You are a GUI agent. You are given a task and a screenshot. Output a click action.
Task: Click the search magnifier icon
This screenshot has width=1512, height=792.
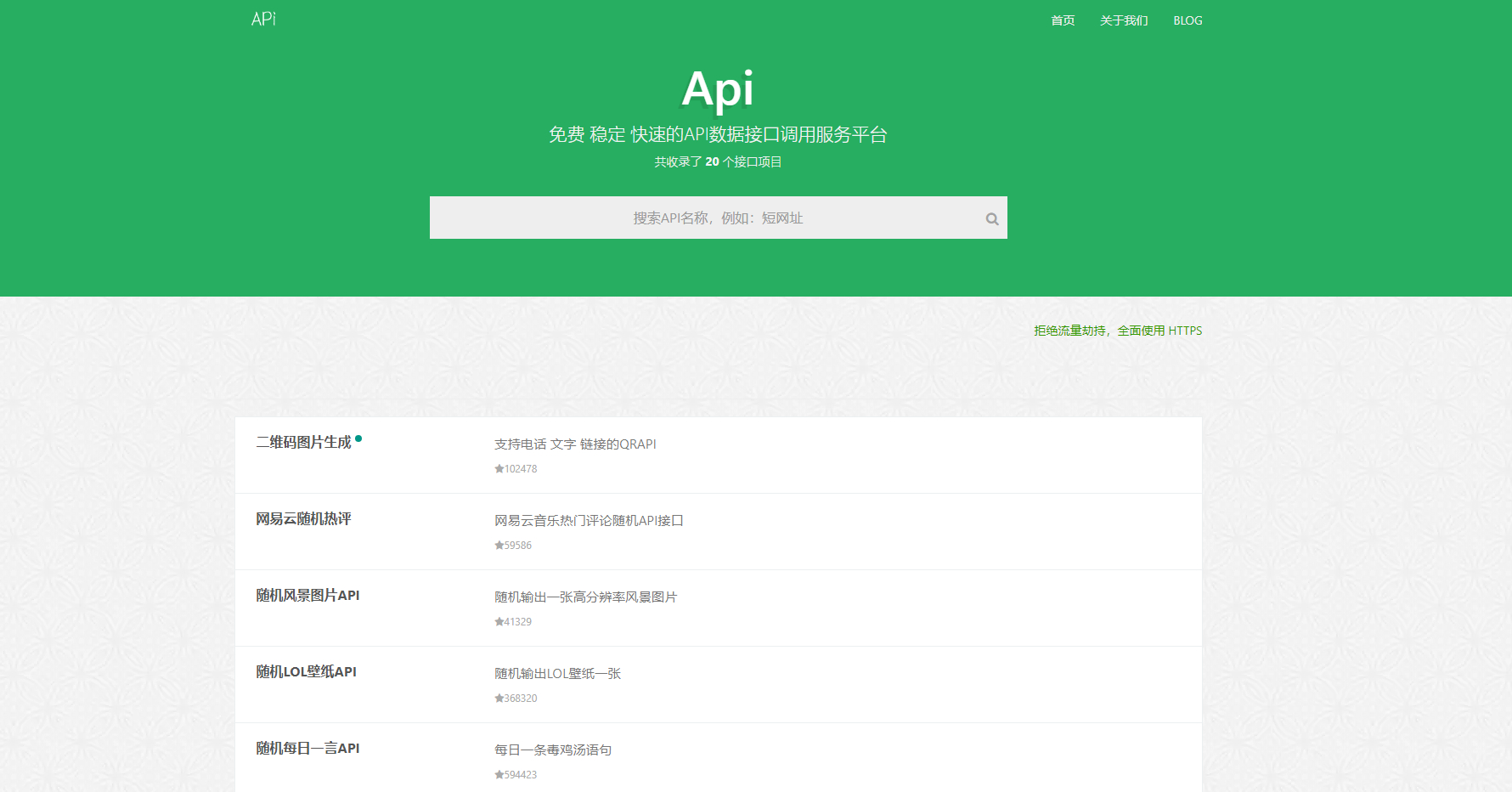coord(991,219)
